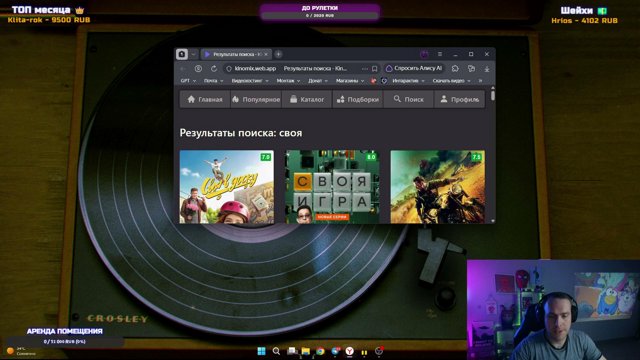
Task: Open File Explorer from the taskbar
Action: click(x=306, y=351)
